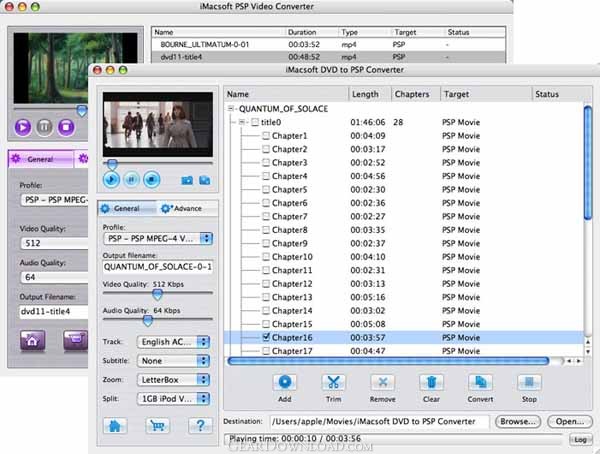
Task: Switch to the Advance tab
Action: pos(187,208)
